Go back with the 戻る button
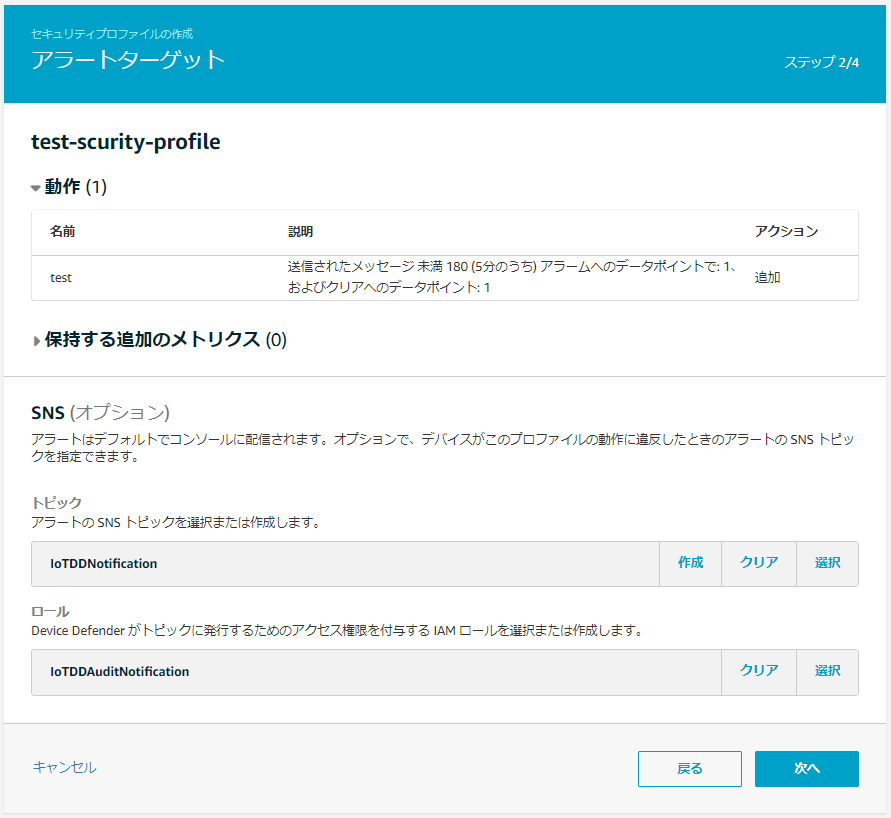Viewport: 891px width, 818px height. (x=689, y=769)
